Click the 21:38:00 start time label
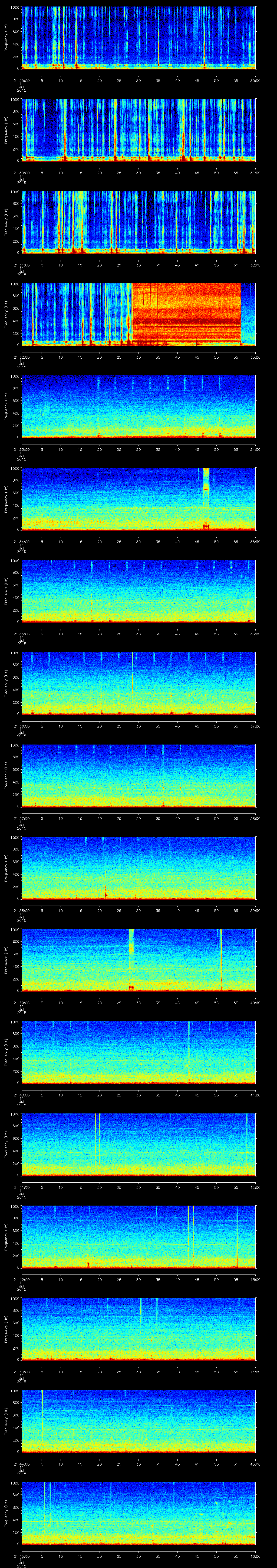This screenshot has height=1568, width=277. pyautogui.click(x=21, y=910)
